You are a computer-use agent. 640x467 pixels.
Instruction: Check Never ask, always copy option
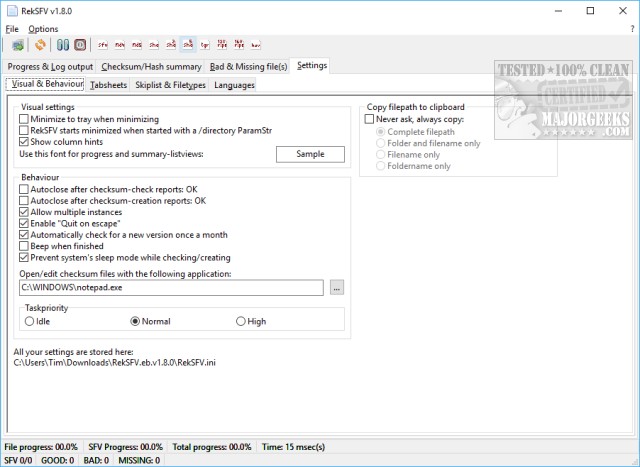(369, 119)
